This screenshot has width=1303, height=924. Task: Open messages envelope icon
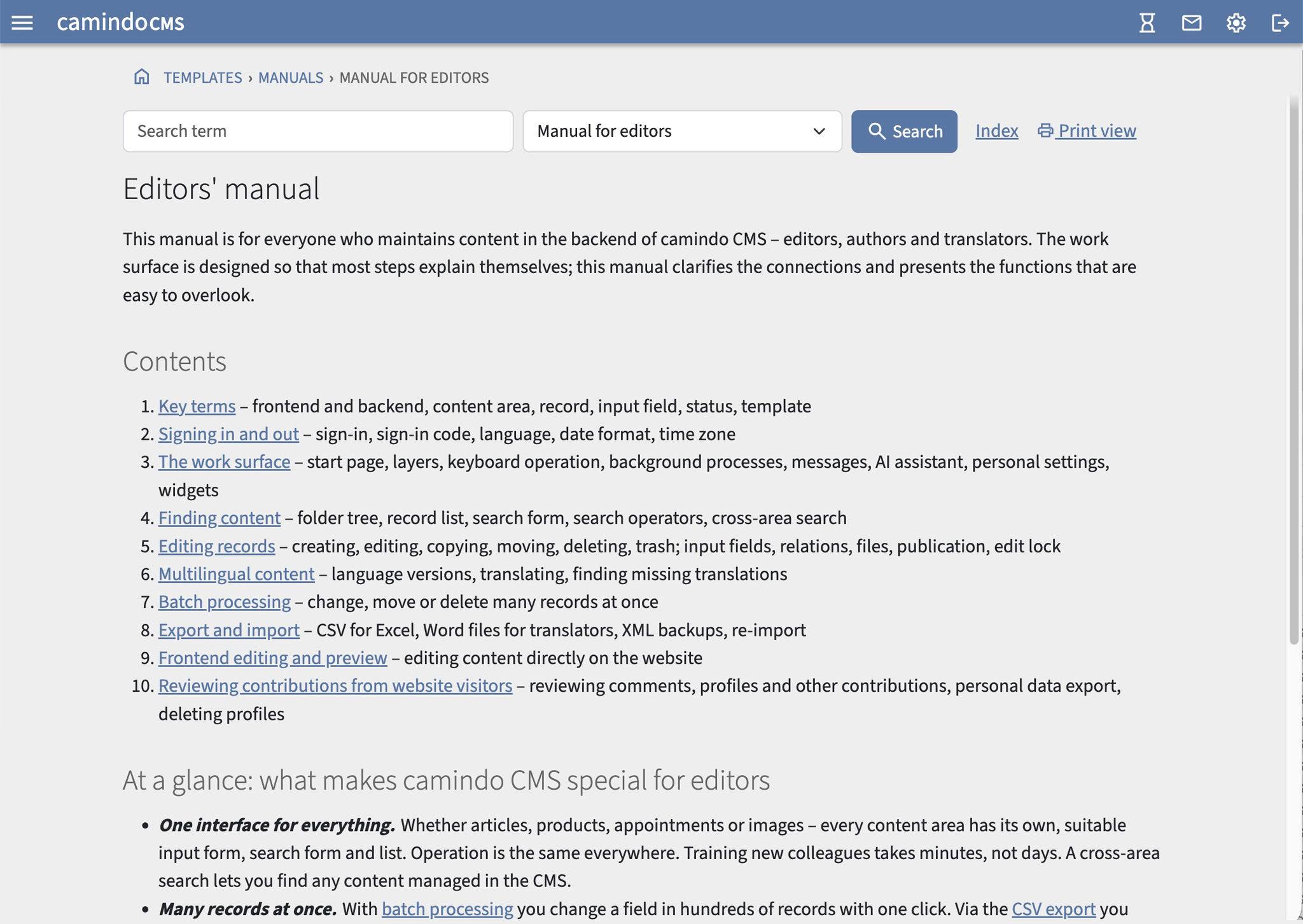coord(1192,23)
